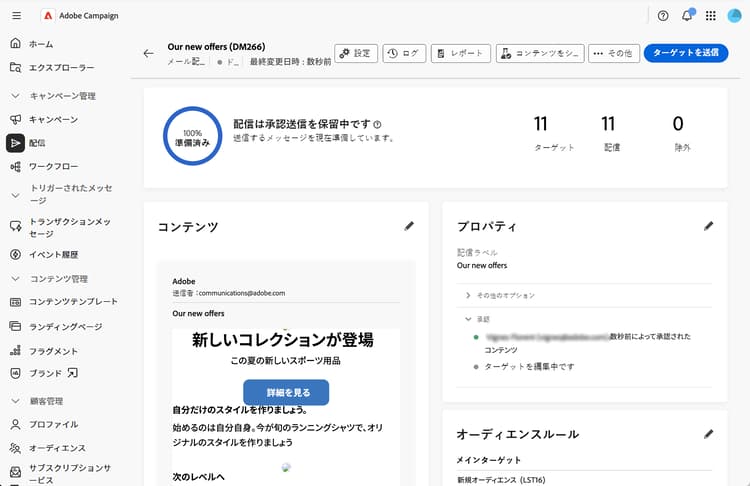750x486 pixels.
Task: Click the レポート button
Action: 461,53
